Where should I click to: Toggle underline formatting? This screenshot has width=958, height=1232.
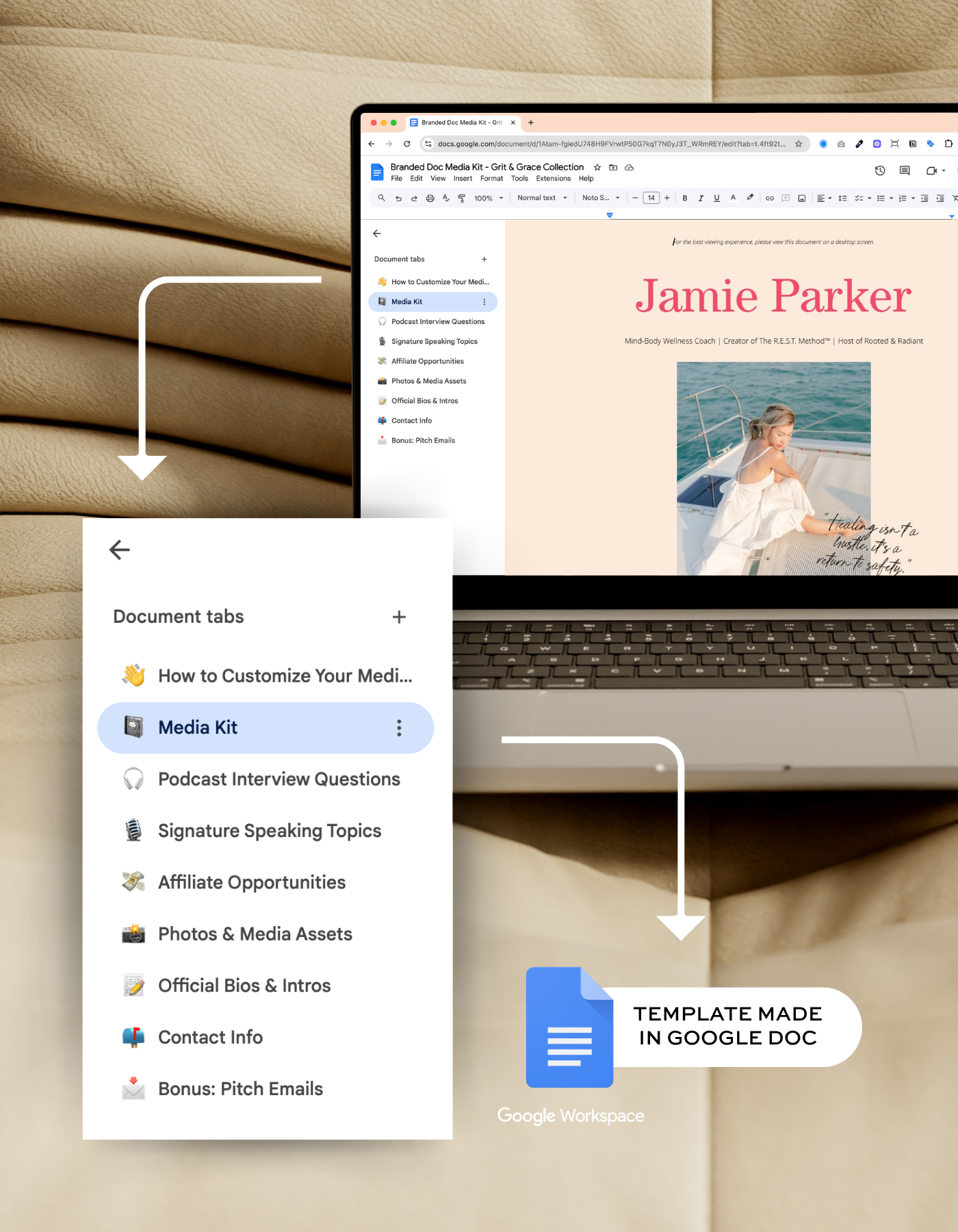coord(716,198)
